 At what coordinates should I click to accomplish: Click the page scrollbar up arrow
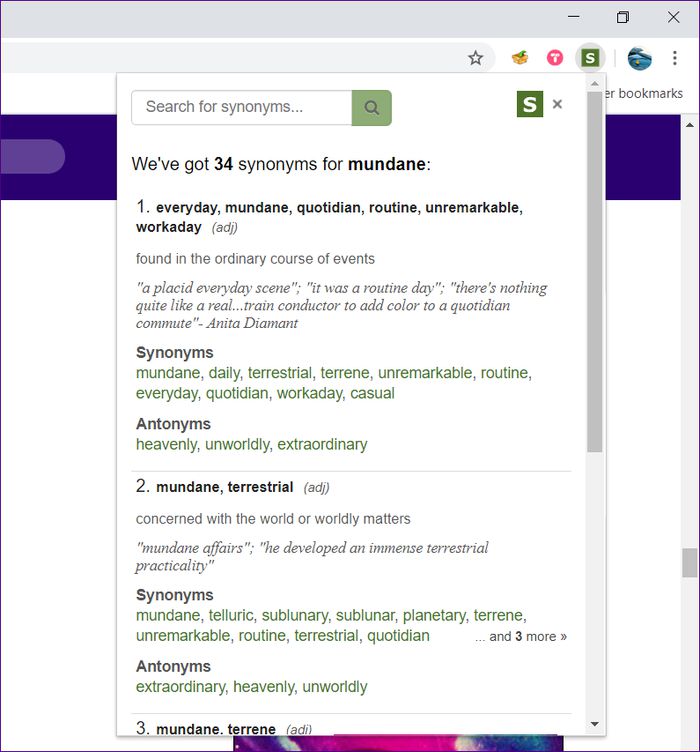pyautogui.click(x=689, y=125)
